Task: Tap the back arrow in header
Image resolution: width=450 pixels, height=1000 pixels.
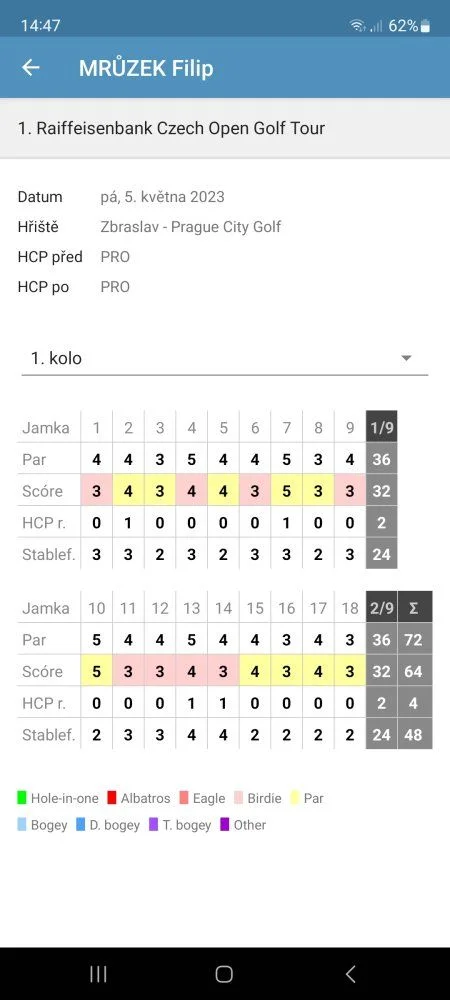Action: pos(31,68)
